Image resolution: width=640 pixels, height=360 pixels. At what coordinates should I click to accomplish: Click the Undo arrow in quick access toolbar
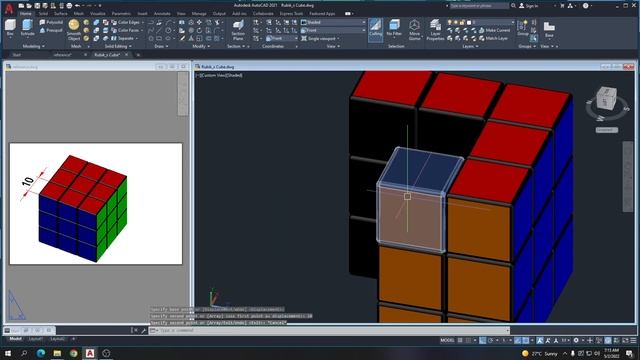tap(77, 6)
